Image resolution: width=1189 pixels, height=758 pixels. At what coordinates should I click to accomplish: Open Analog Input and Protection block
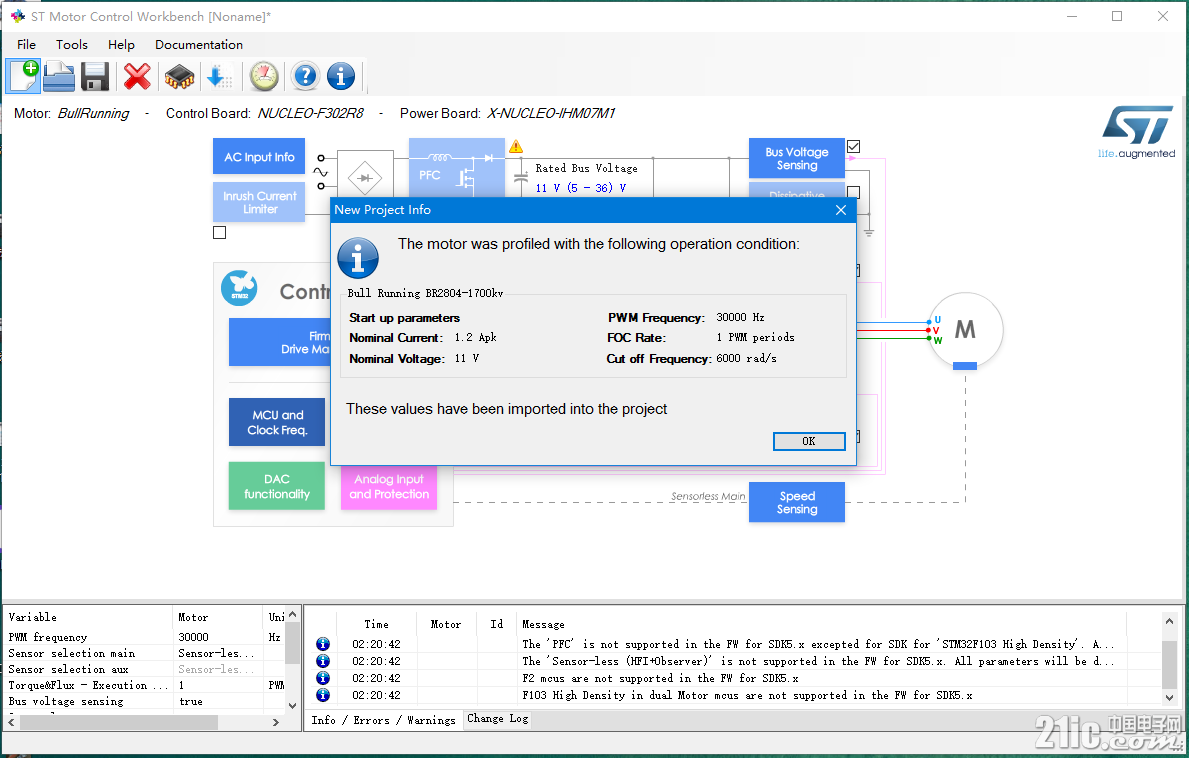[x=389, y=487]
